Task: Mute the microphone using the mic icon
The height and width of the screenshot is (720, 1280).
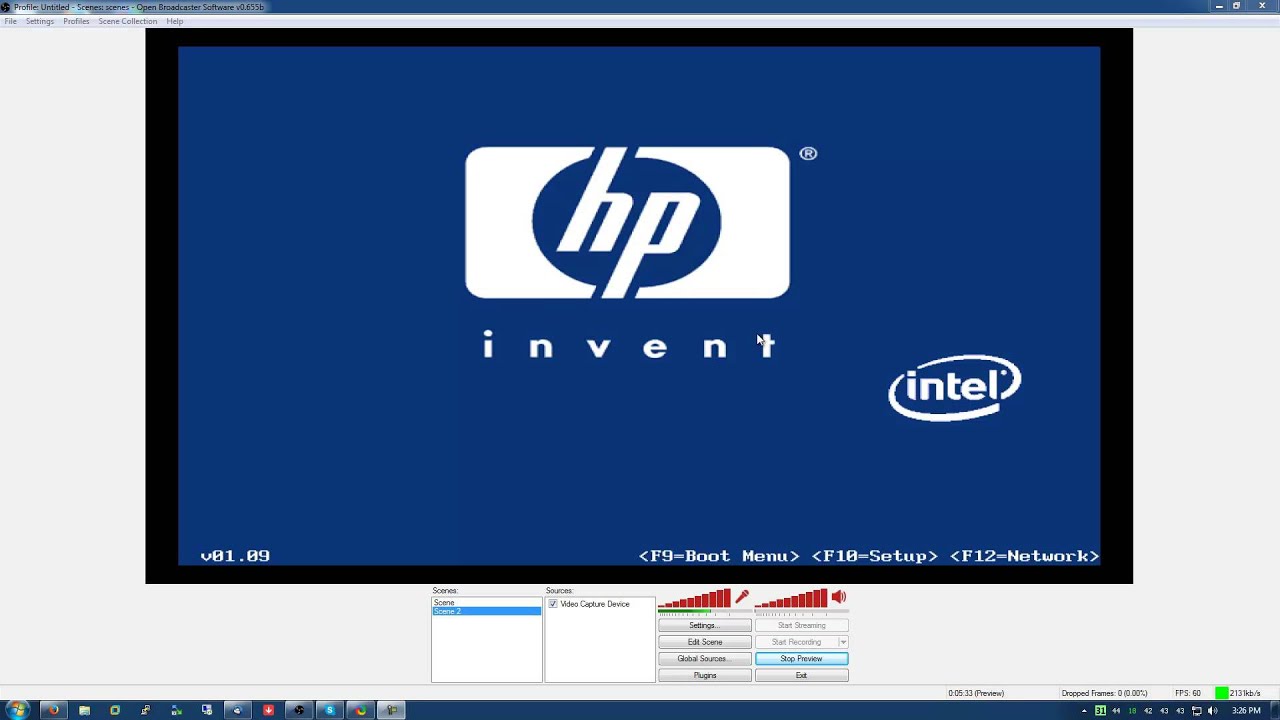Action: point(742,597)
